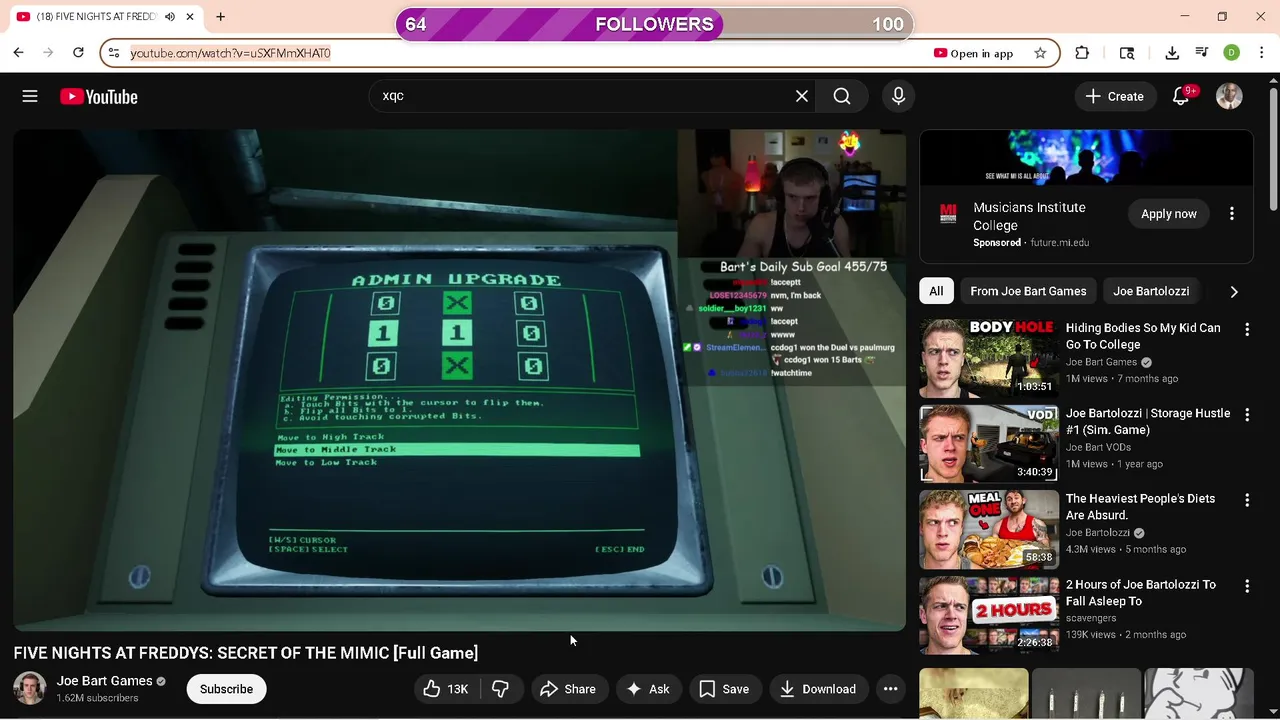The height and width of the screenshot is (720, 1280).
Task: Open the notifications bell
Action: point(1181,96)
